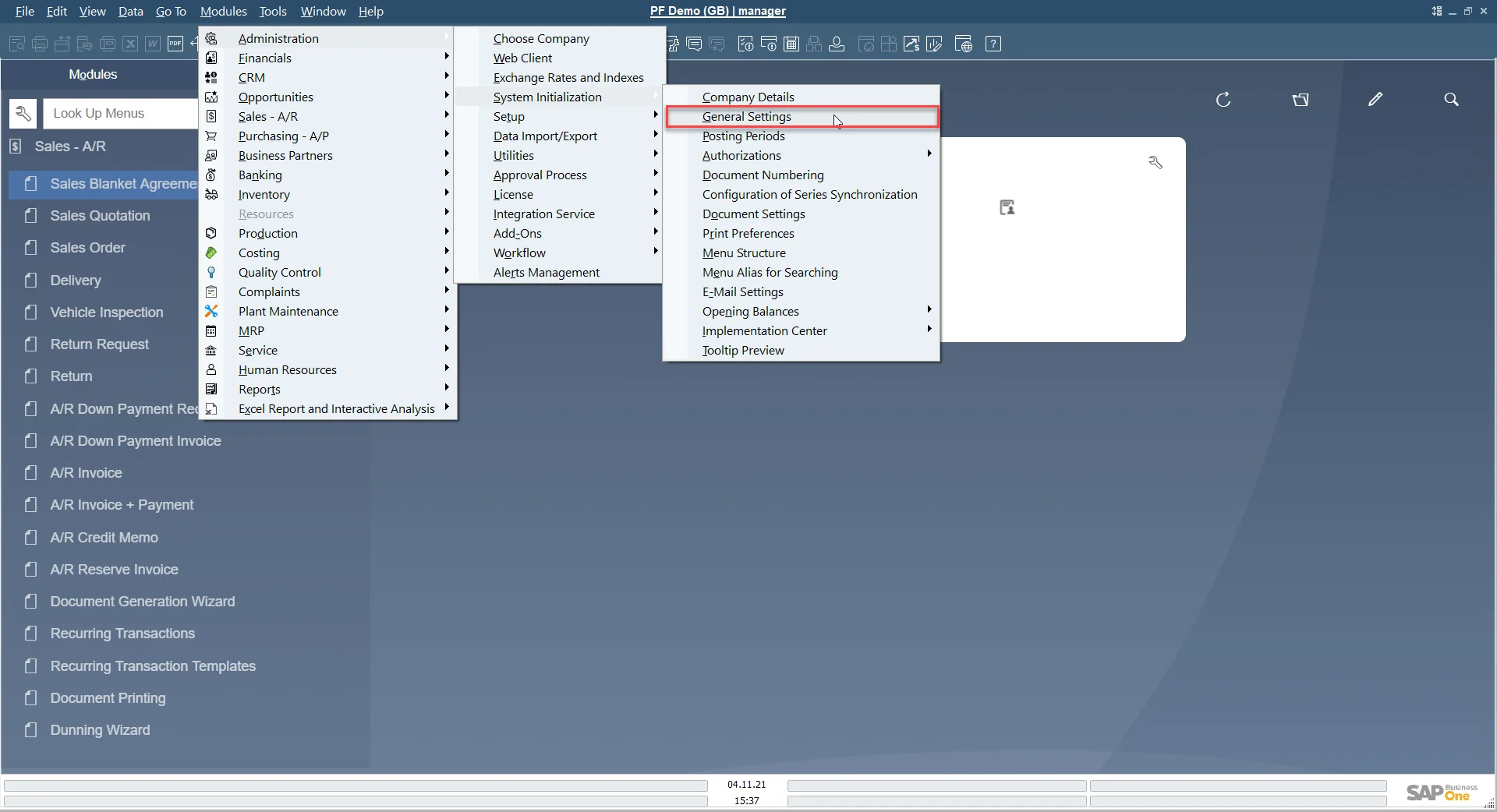The image size is (1497, 812).
Task: Export document with the PDF icon
Action: click(175, 44)
